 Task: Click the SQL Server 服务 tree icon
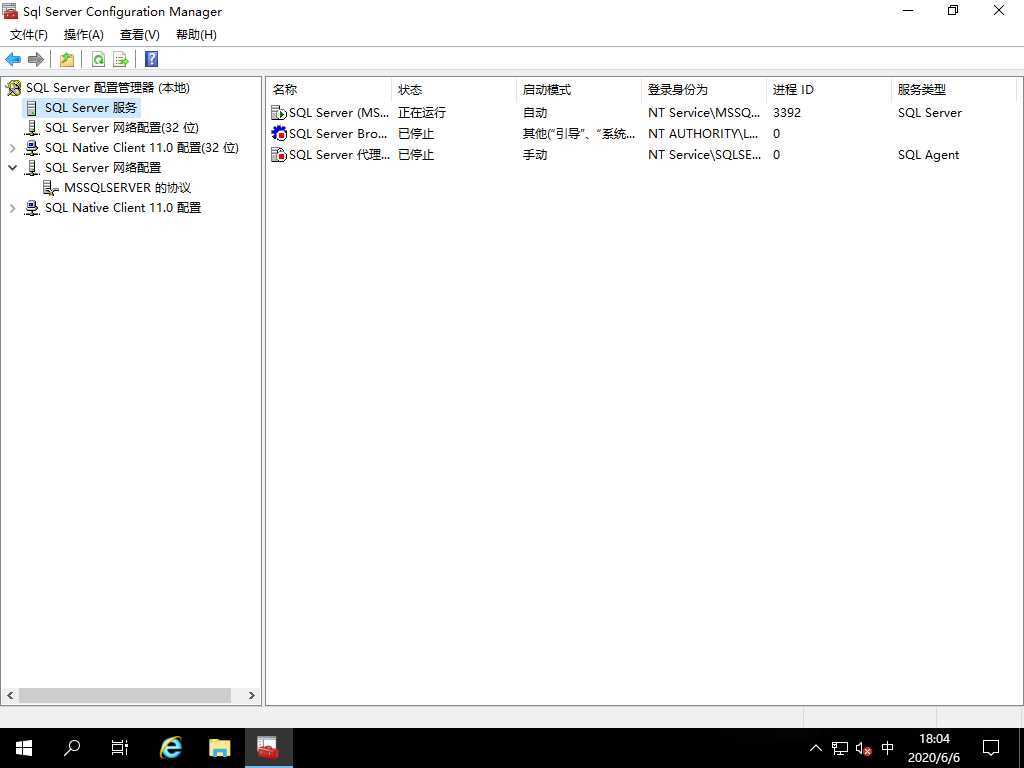click(32, 108)
